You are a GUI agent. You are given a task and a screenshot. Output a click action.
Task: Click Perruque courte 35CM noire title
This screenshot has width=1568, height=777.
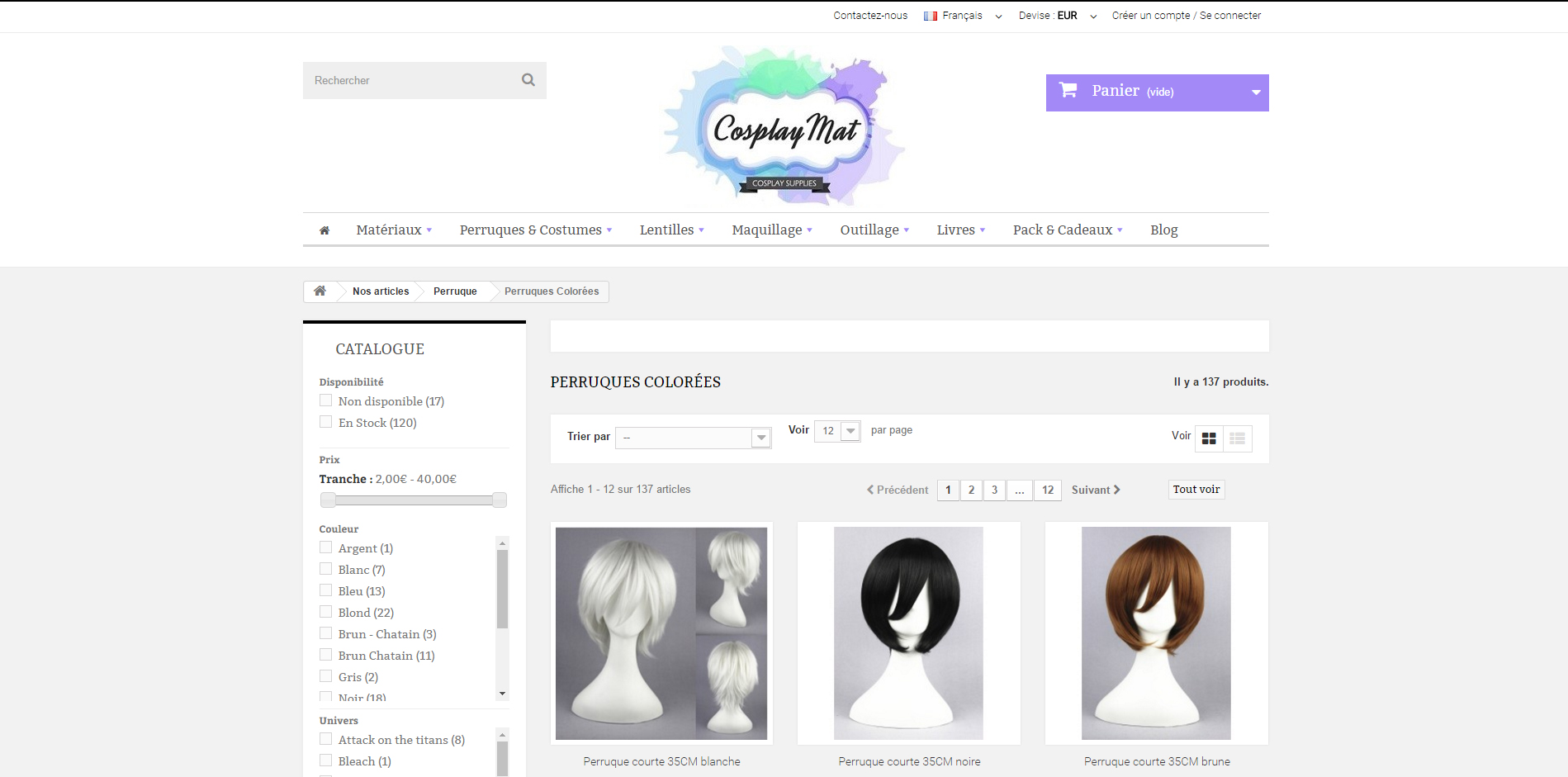(909, 761)
